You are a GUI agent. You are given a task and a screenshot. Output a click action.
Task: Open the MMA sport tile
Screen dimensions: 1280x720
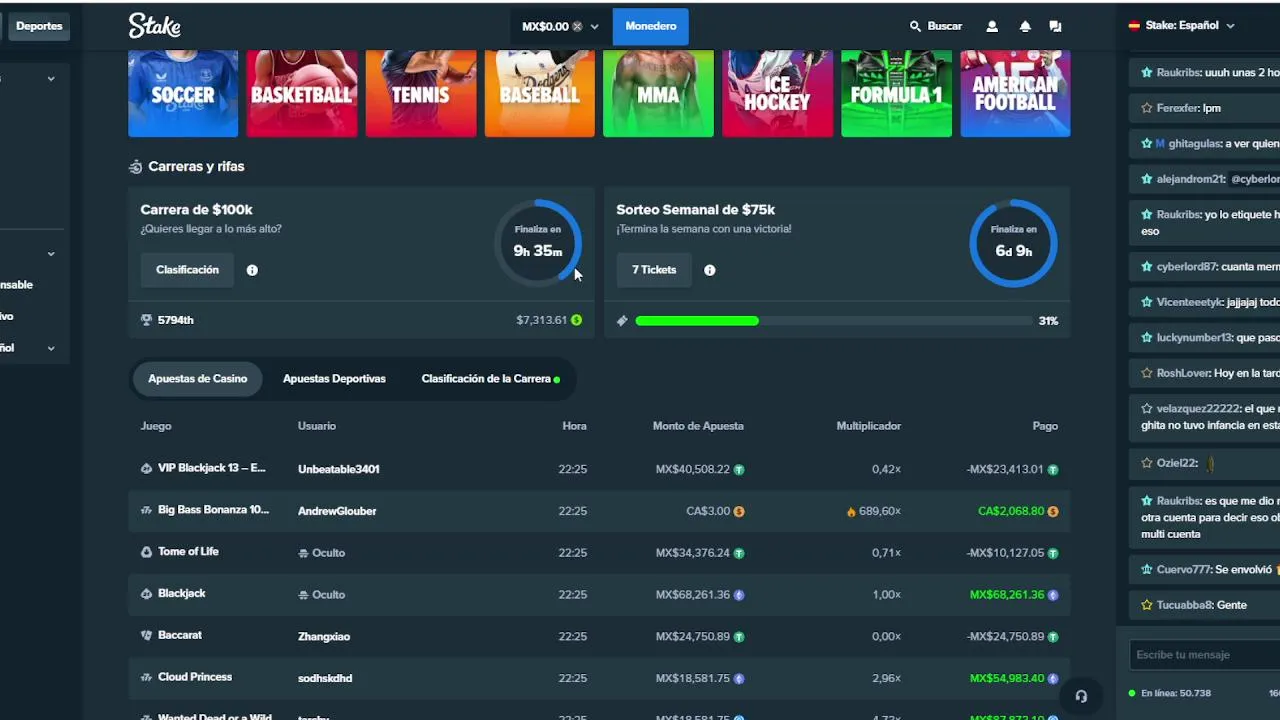point(658,93)
